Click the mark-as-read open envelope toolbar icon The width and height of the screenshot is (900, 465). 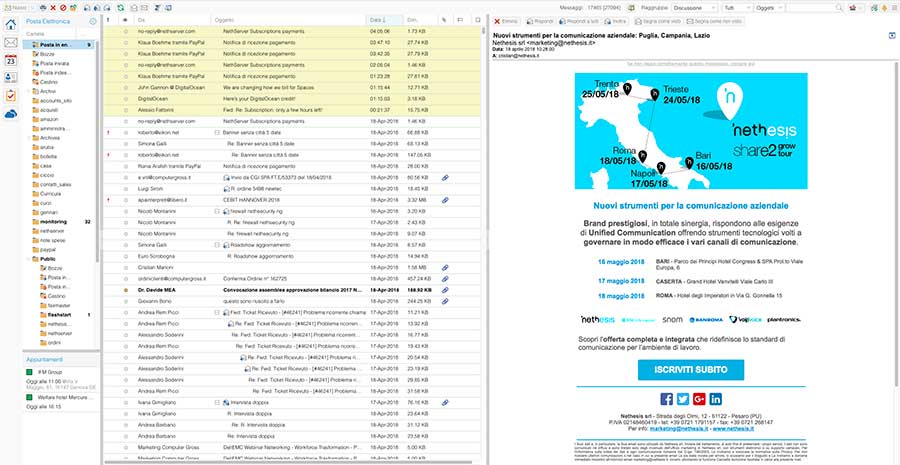pyautogui.click(x=134, y=8)
